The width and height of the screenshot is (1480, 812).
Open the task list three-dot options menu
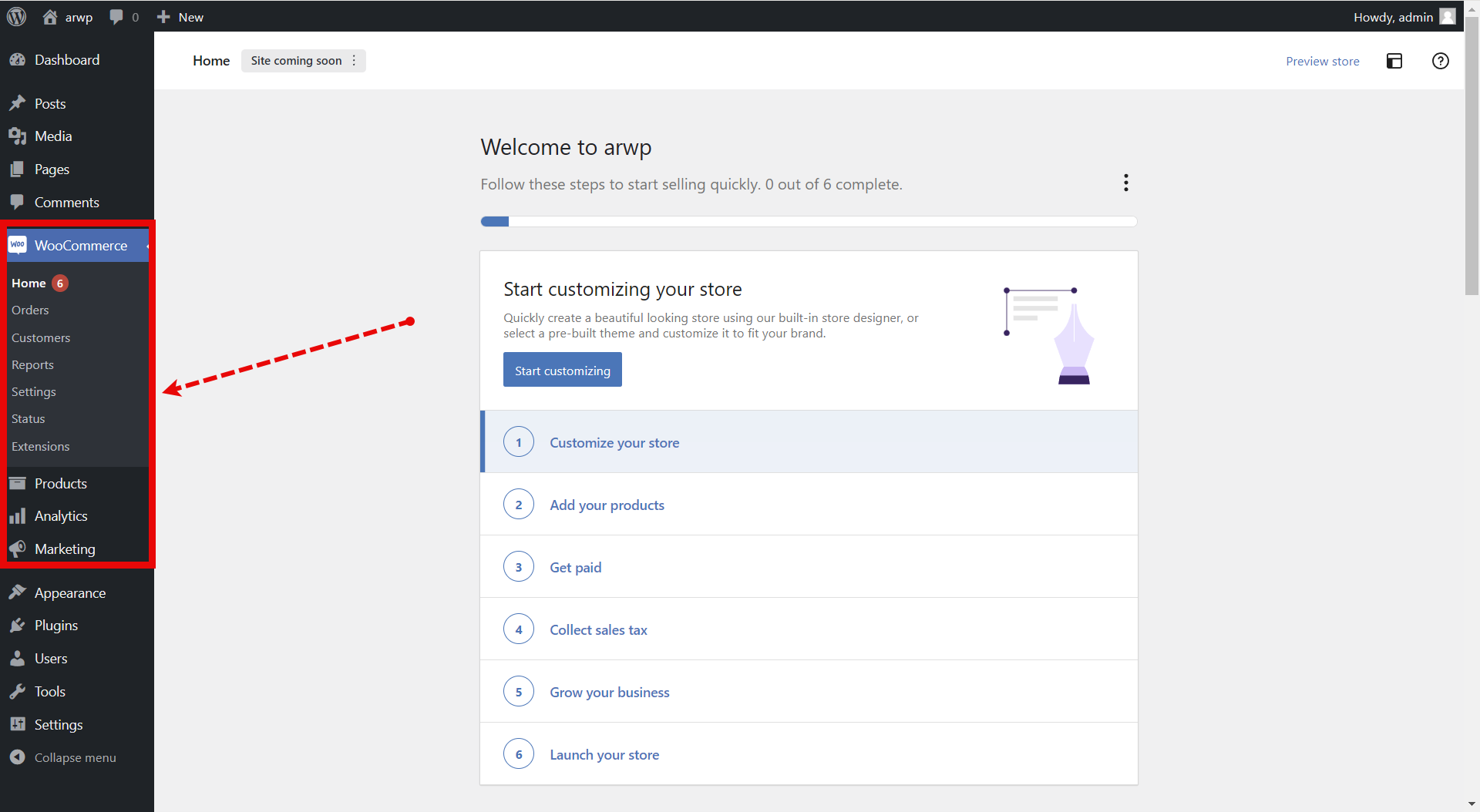pyautogui.click(x=1125, y=183)
